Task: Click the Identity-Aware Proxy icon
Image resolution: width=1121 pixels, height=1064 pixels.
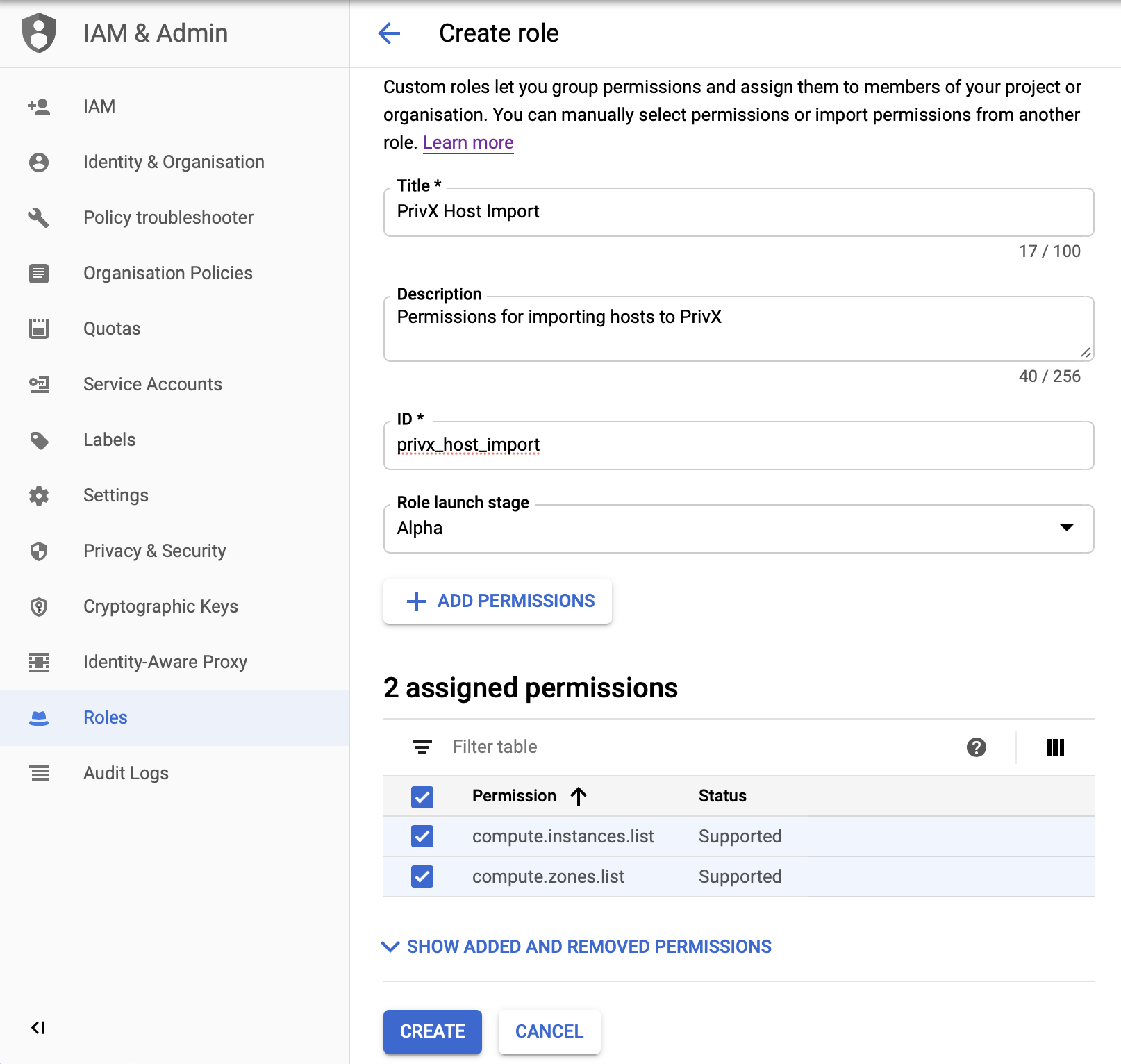Action: coord(39,662)
